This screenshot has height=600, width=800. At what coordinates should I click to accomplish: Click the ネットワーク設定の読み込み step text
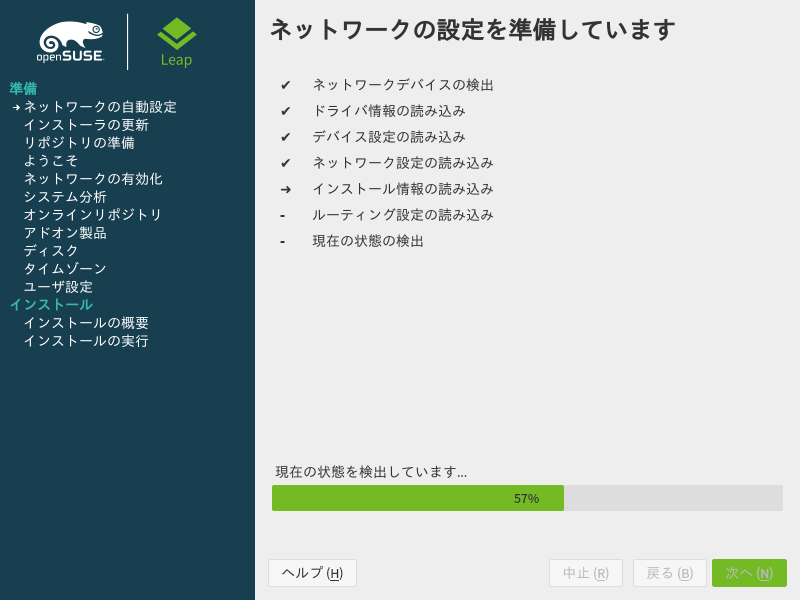coord(403,163)
